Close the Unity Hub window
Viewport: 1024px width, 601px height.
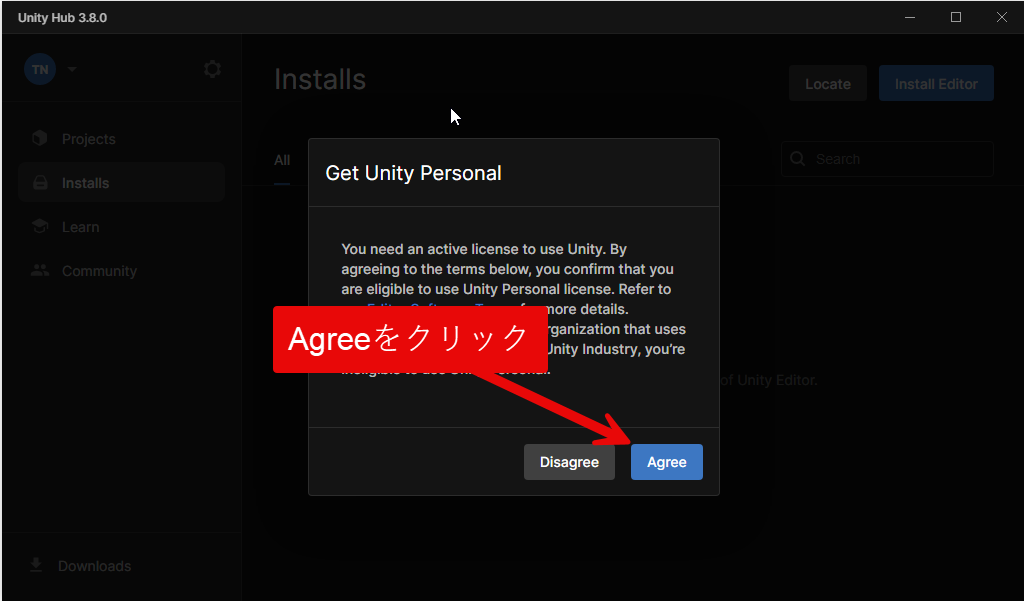pyautogui.click(x=1001, y=18)
